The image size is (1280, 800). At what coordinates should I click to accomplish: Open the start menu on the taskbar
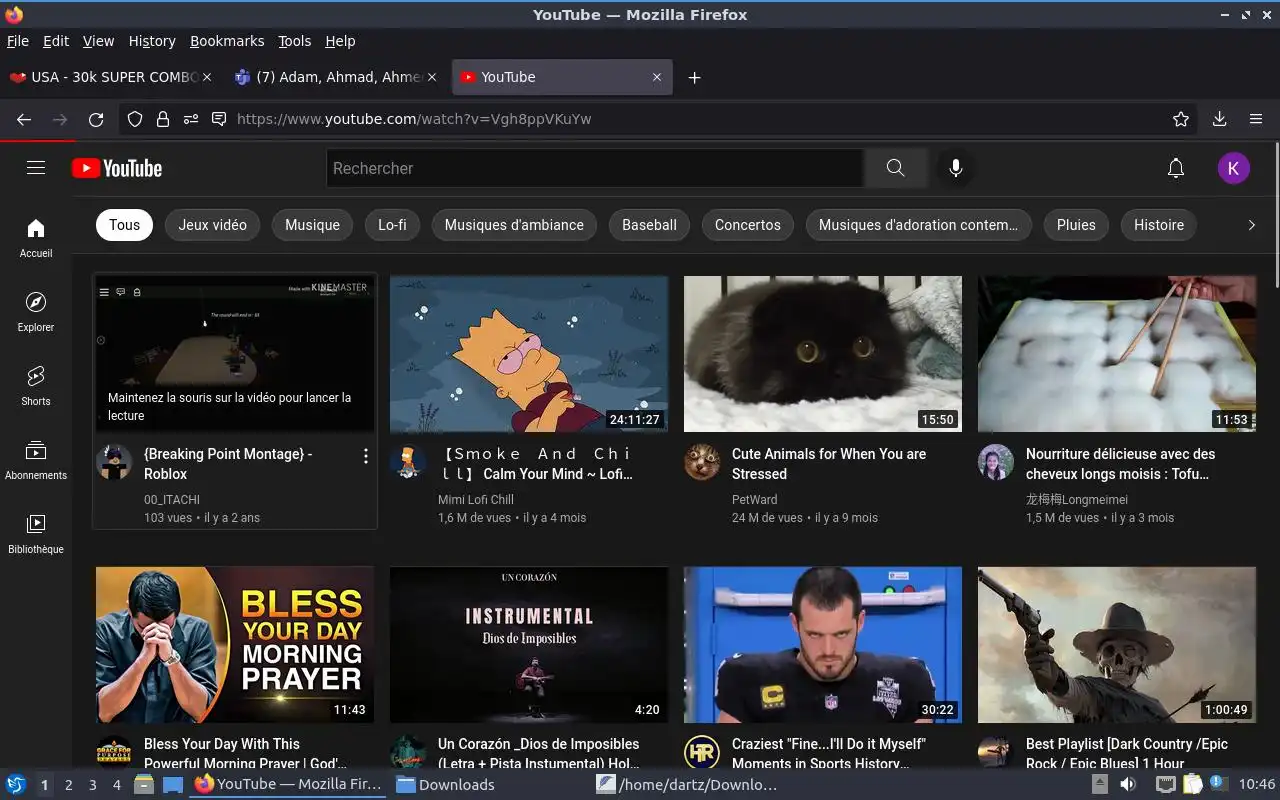16,784
